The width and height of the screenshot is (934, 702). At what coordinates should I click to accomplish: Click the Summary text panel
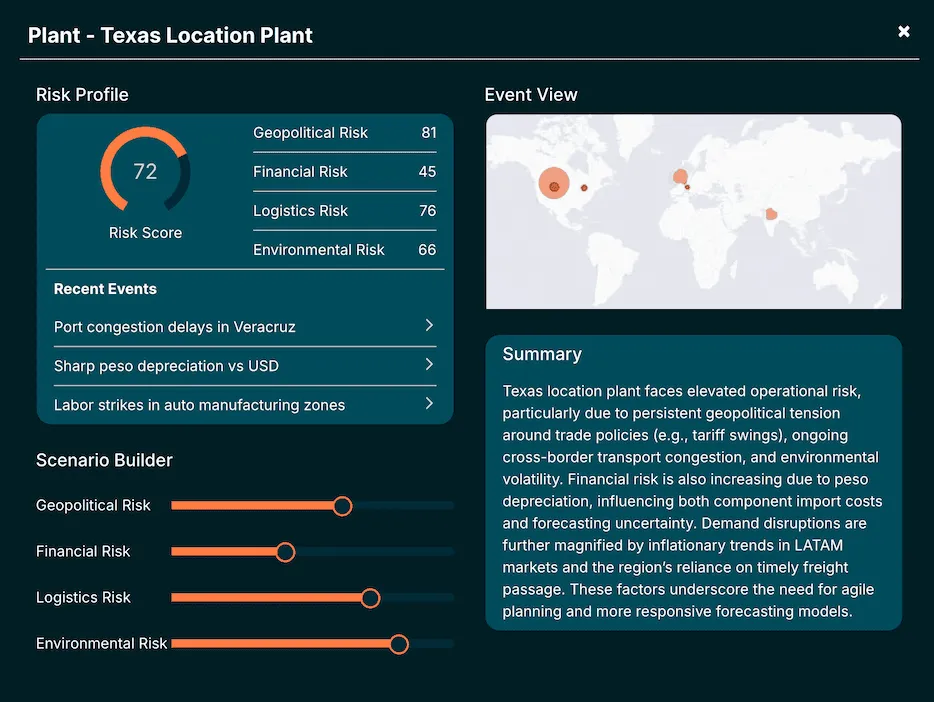tap(693, 482)
